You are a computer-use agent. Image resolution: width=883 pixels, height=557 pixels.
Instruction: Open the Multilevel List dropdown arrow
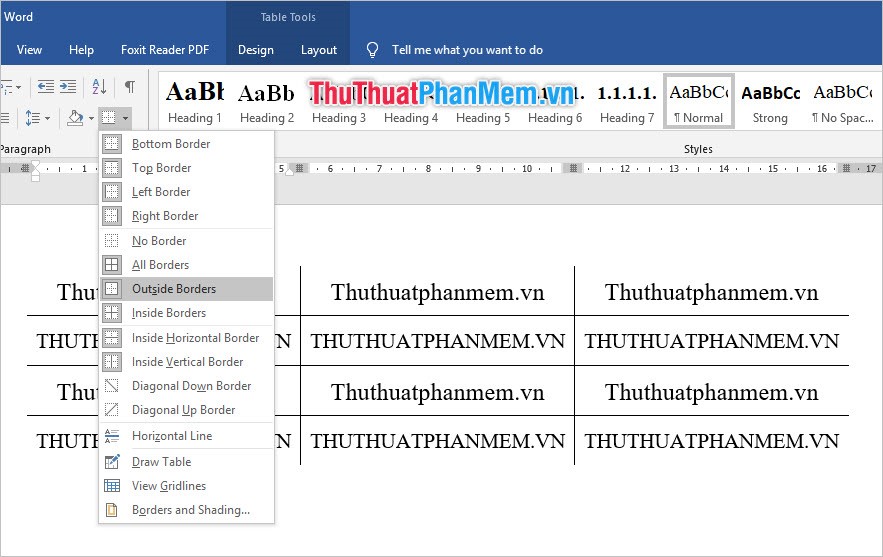19,87
